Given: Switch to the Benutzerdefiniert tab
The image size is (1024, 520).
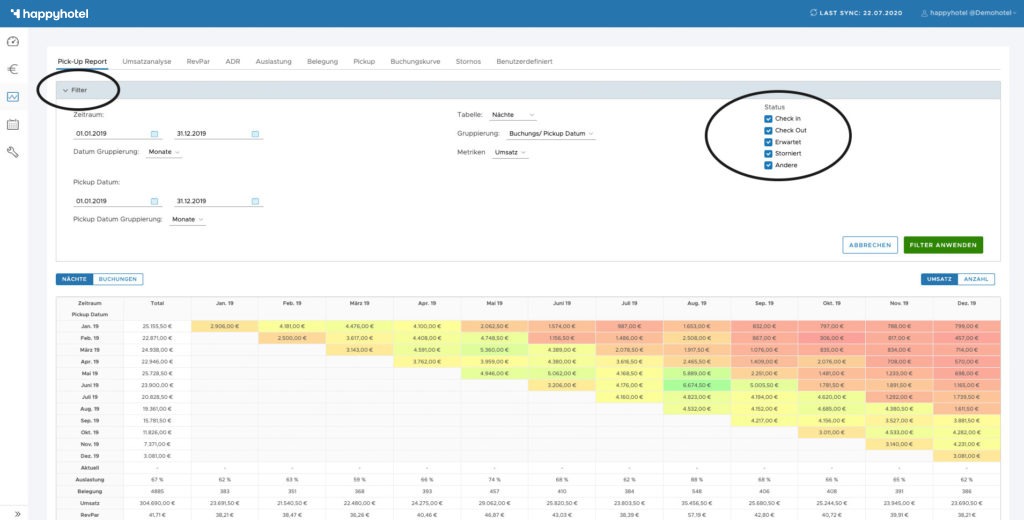Looking at the screenshot, I should point(524,61).
